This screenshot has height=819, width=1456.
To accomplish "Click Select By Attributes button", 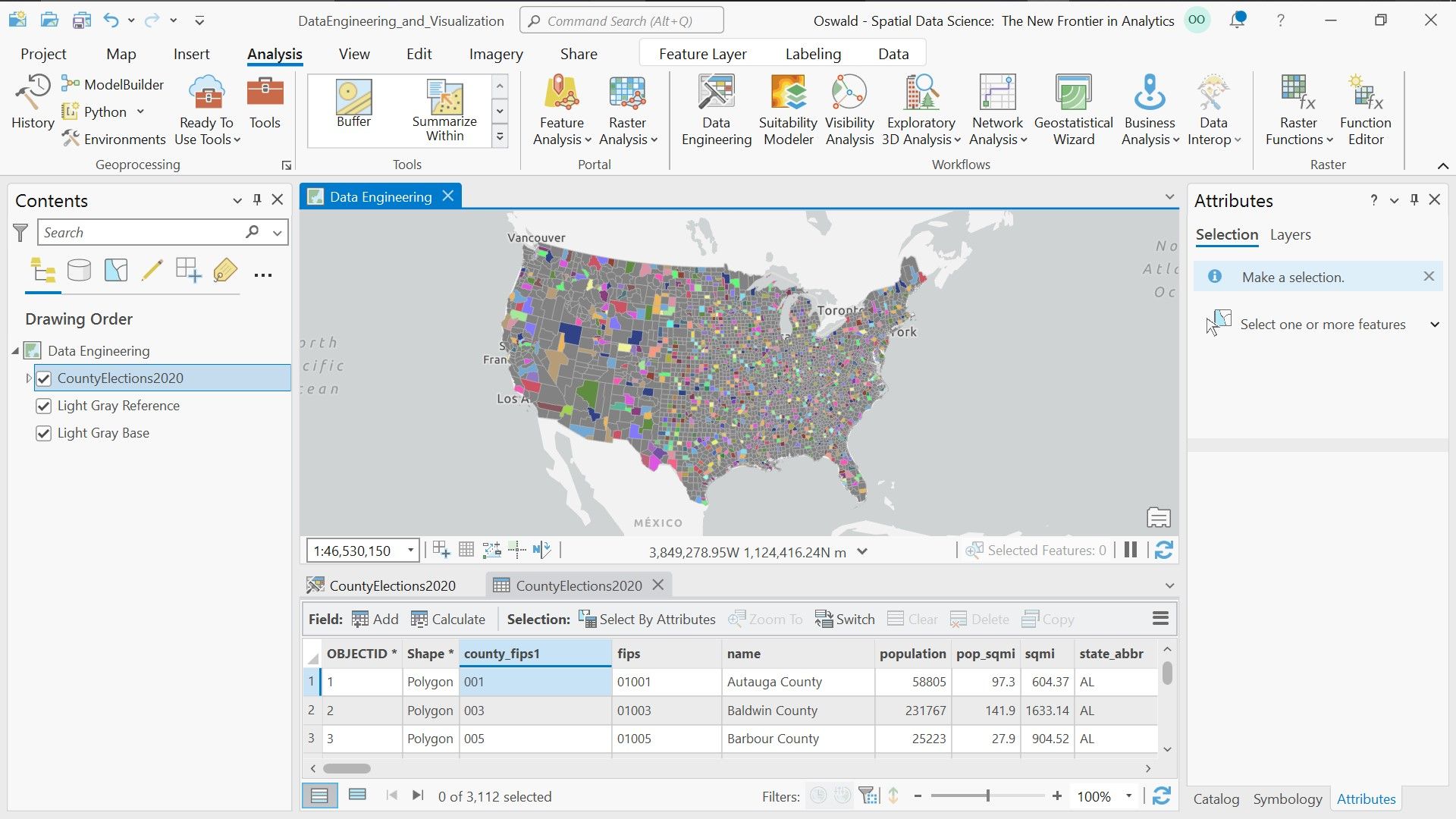I will pos(648,620).
